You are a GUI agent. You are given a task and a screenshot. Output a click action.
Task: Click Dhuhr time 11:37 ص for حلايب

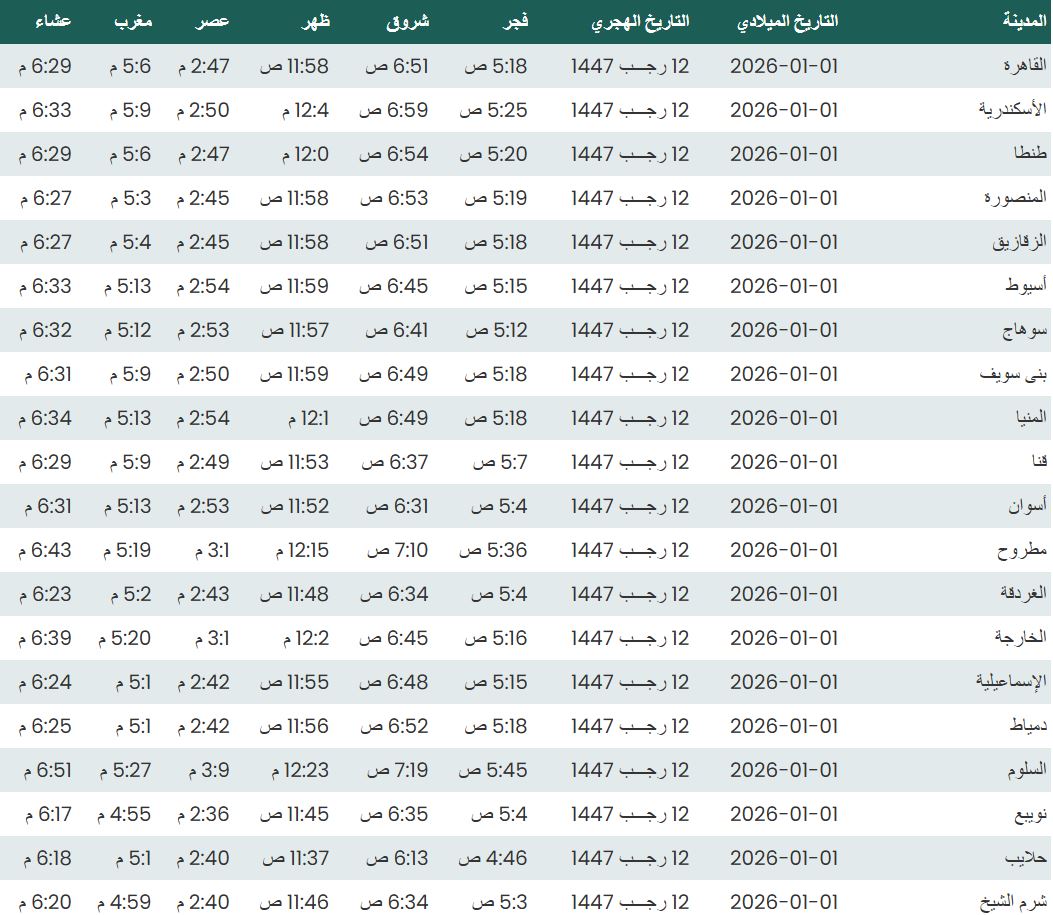click(x=296, y=858)
